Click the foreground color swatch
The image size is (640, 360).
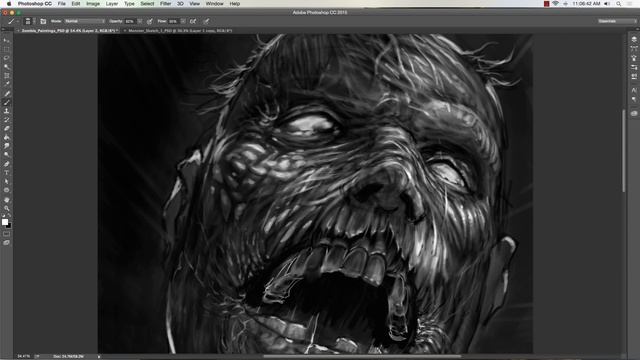click(5, 222)
